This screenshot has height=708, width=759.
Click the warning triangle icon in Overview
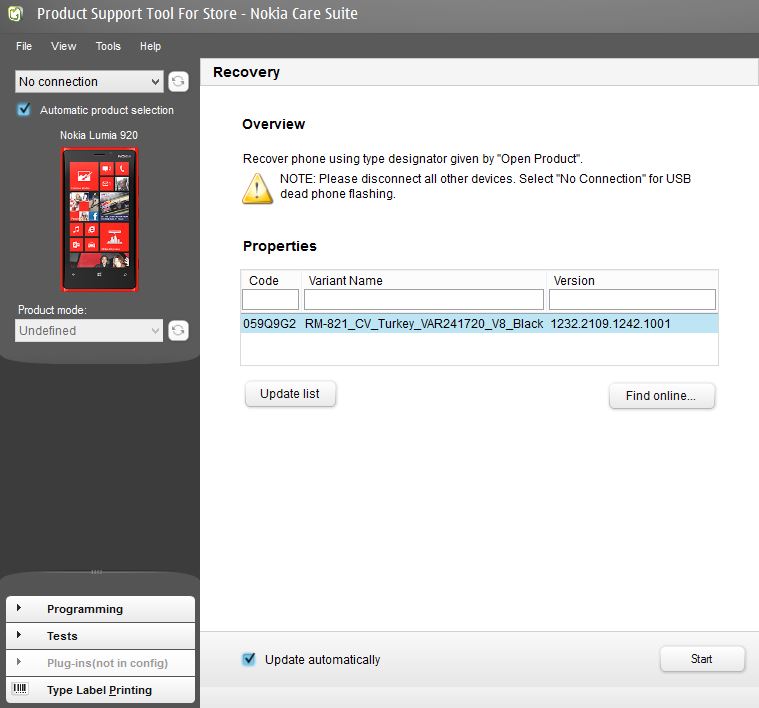[x=257, y=189]
